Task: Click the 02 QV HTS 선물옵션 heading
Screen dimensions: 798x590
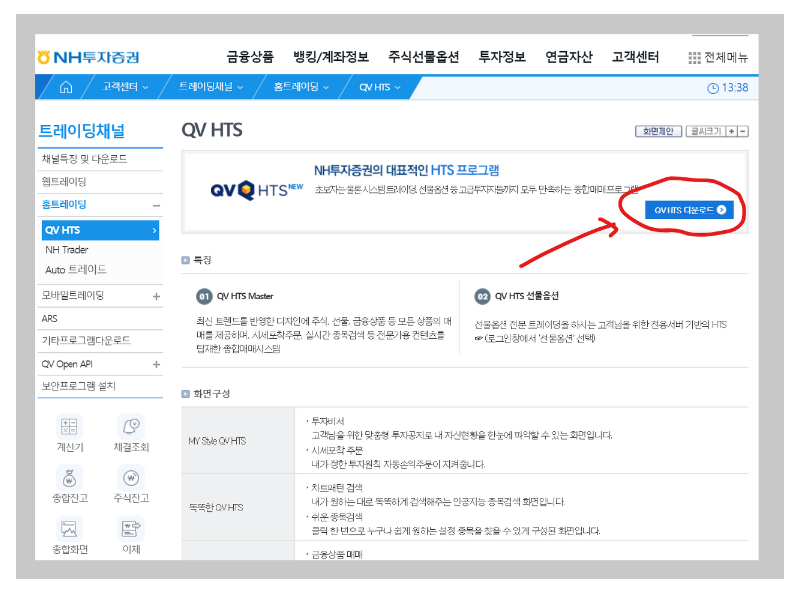Action: (517, 296)
